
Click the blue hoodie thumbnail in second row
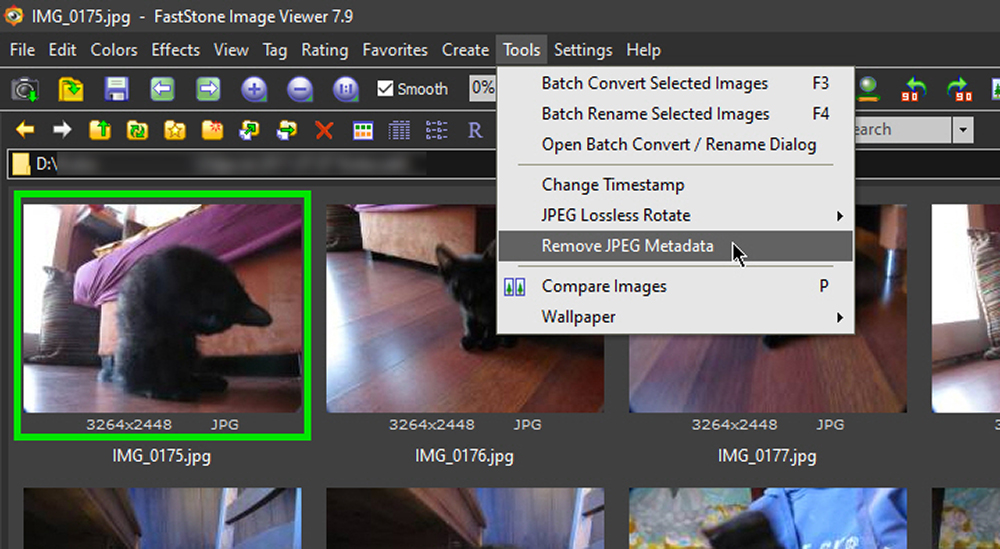coord(768,518)
